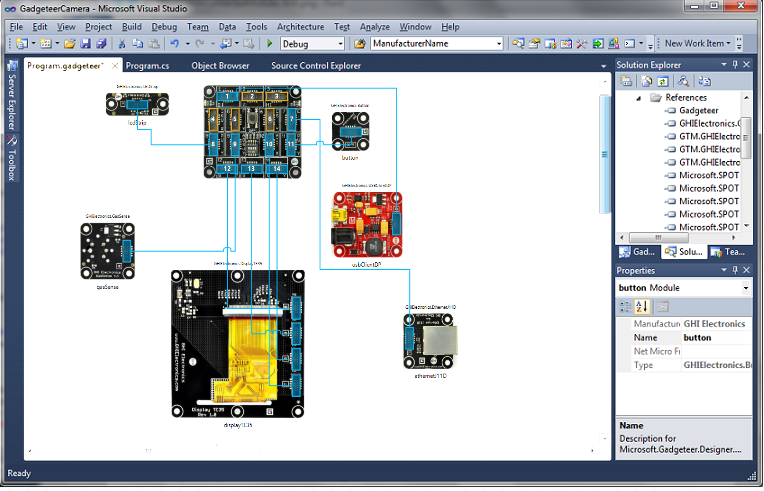This screenshot has height=491, width=764.
Task: Start debugging with the green play icon
Action: pos(269,44)
